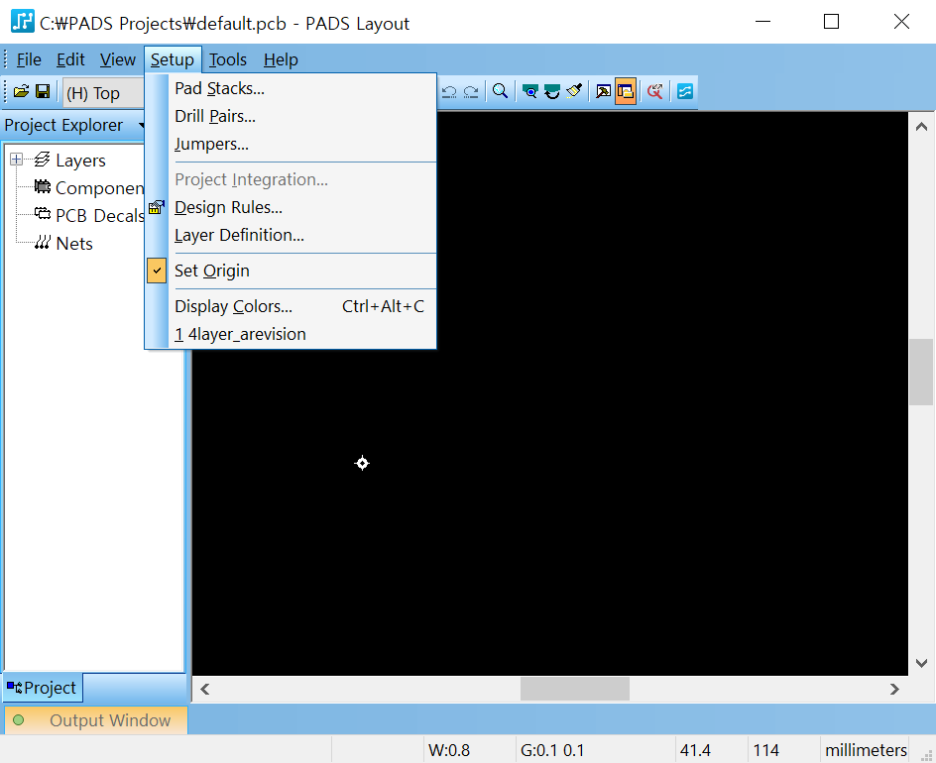Open the Edit menu
936x763 pixels.
pyautogui.click(x=70, y=60)
